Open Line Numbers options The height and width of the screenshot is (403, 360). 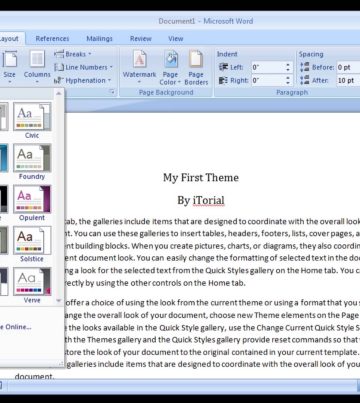[84, 67]
